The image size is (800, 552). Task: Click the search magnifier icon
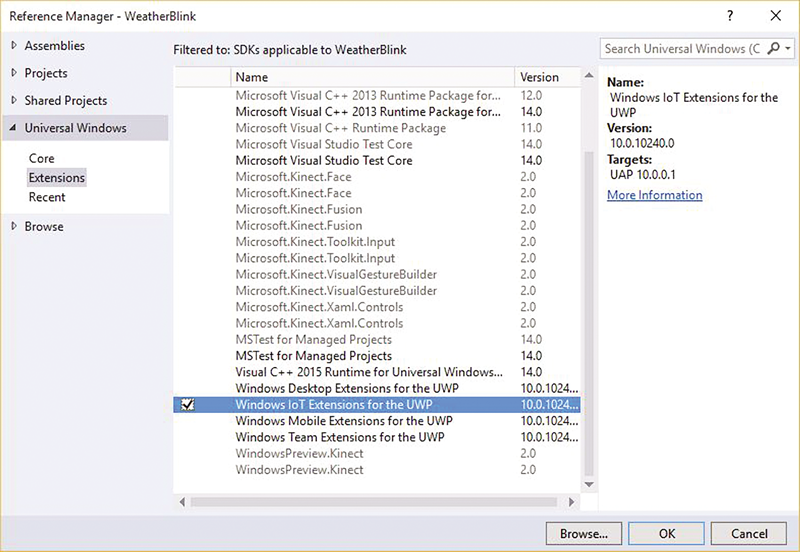[x=774, y=48]
